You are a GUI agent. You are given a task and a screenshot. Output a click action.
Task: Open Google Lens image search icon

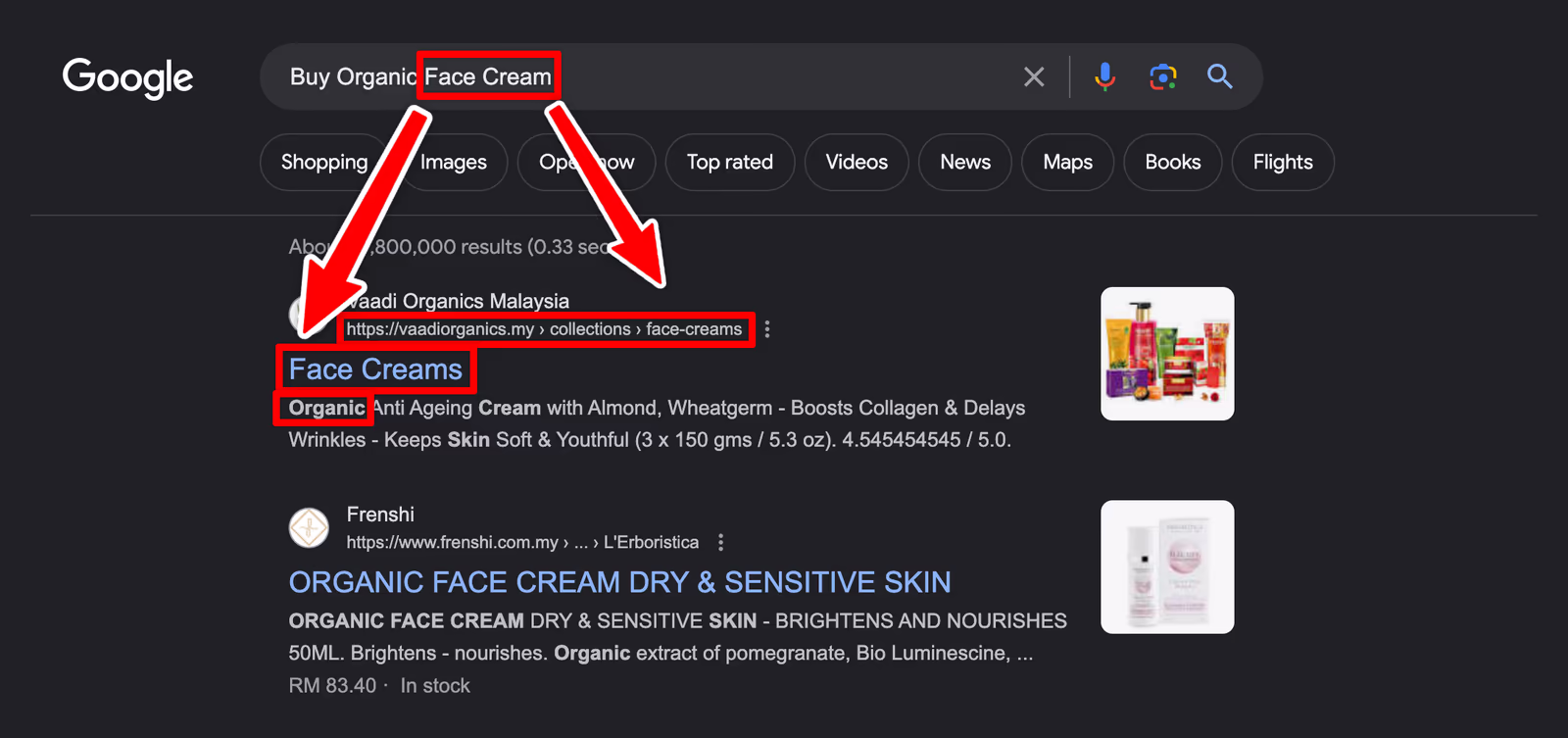(x=1162, y=76)
